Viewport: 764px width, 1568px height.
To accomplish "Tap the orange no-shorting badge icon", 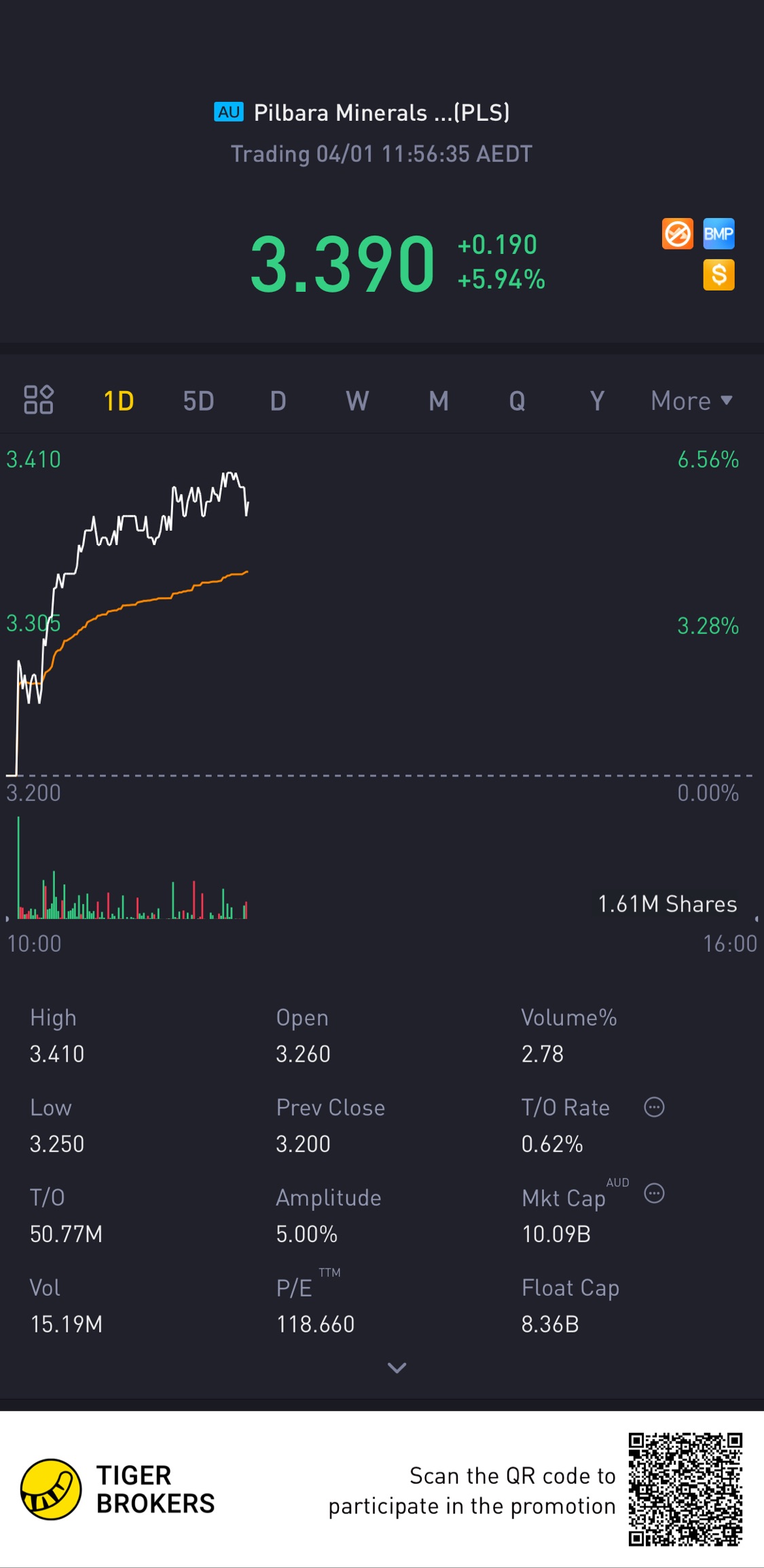I will [677, 234].
